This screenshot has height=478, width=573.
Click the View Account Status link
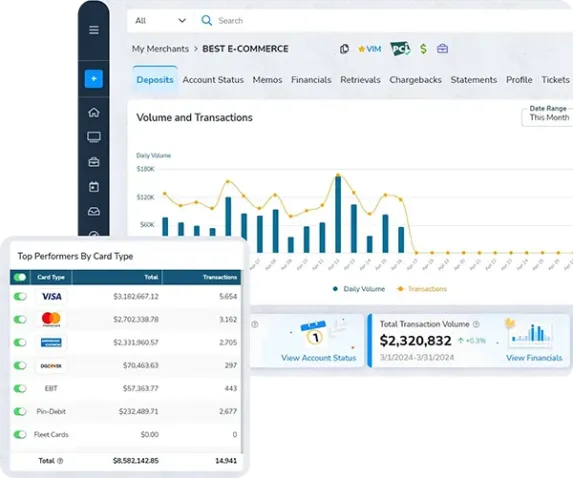point(318,358)
